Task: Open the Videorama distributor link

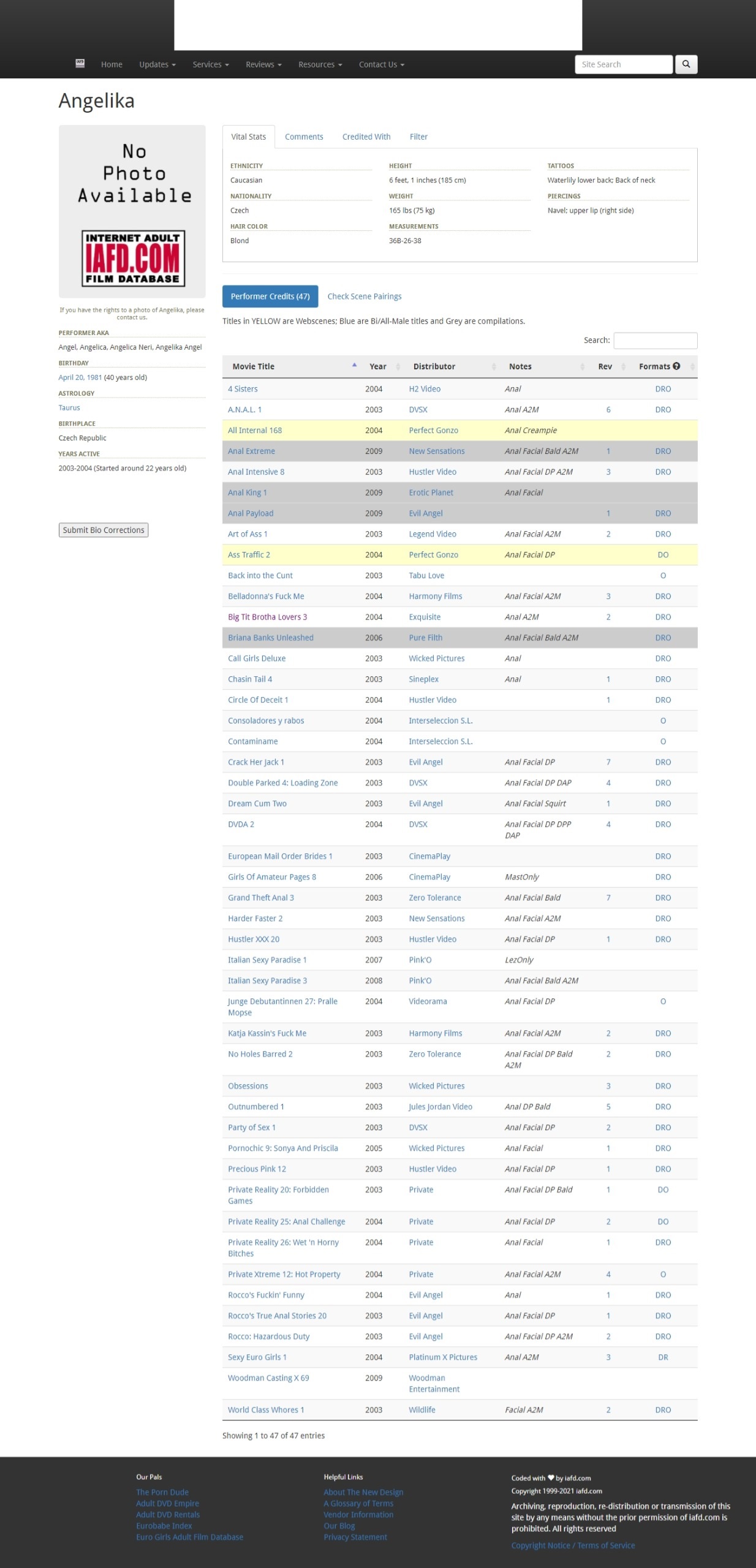Action: click(428, 1001)
